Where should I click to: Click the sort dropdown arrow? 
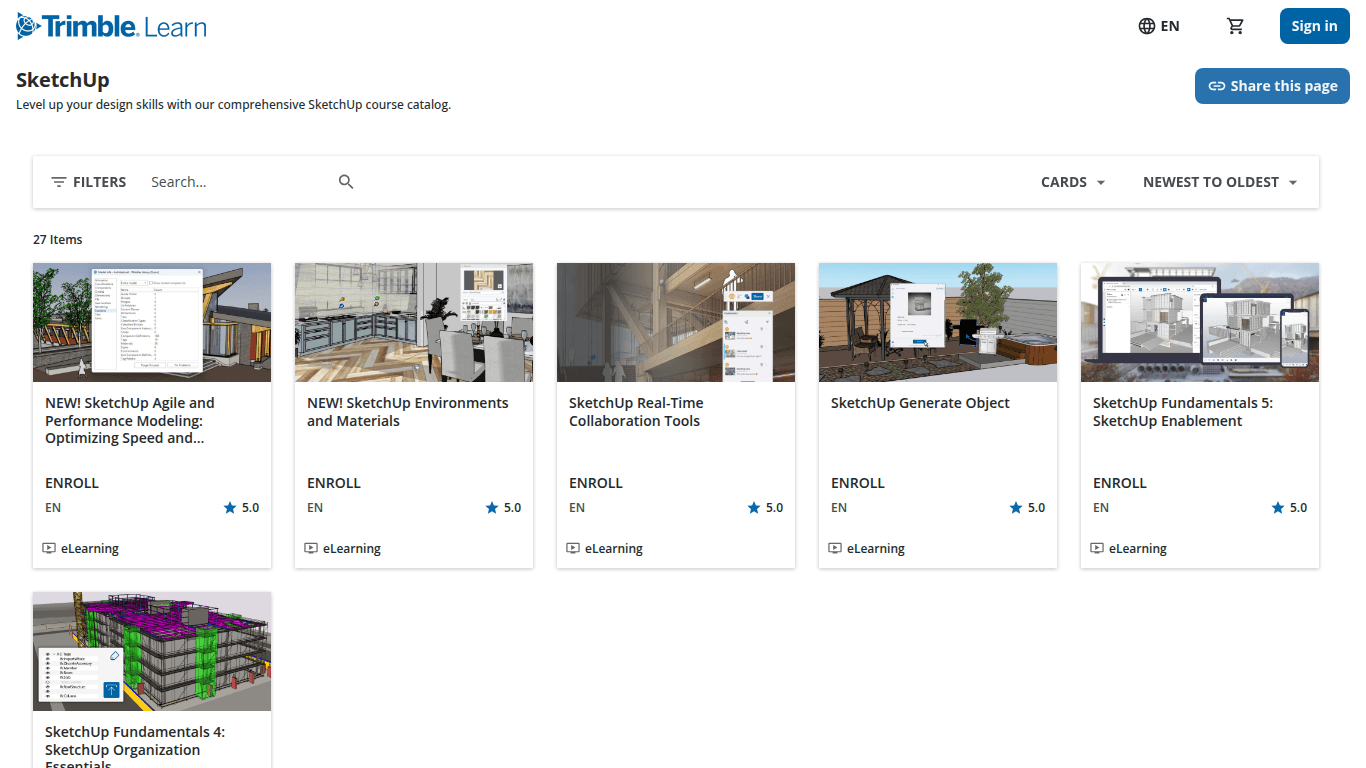tap(1293, 182)
